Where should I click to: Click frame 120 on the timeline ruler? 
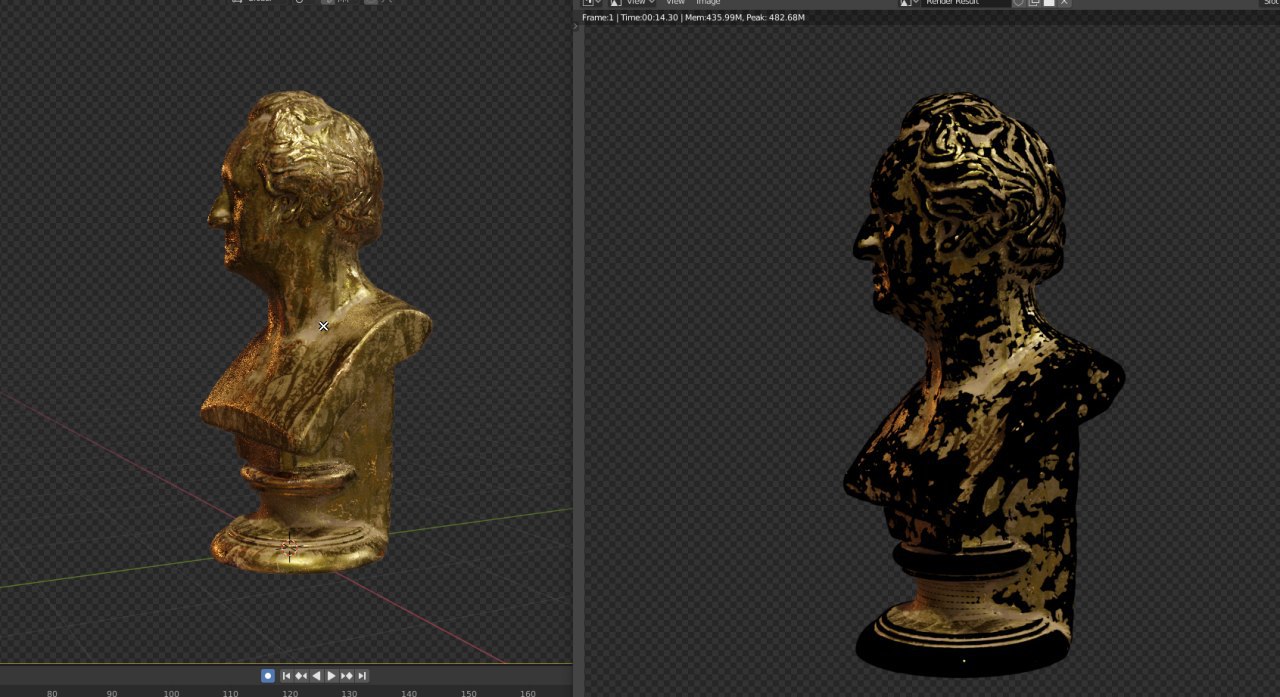[290, 693]
